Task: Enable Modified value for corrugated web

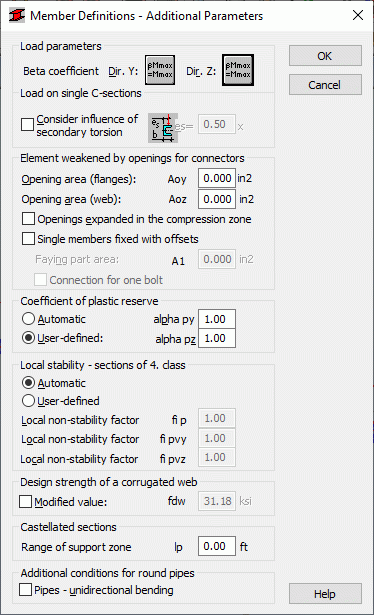Action: pyautogui.click(x=25, y=501)
